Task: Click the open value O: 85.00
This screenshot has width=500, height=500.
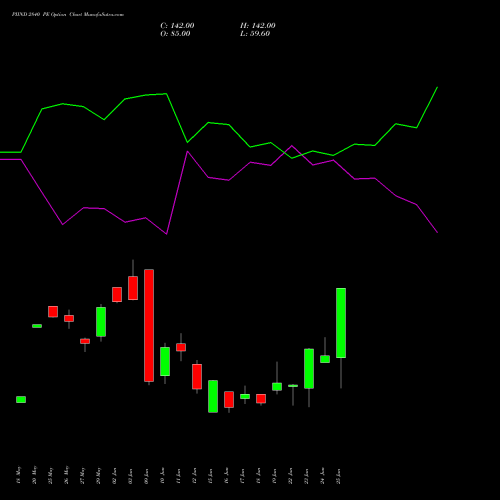Action: point(175,34)
